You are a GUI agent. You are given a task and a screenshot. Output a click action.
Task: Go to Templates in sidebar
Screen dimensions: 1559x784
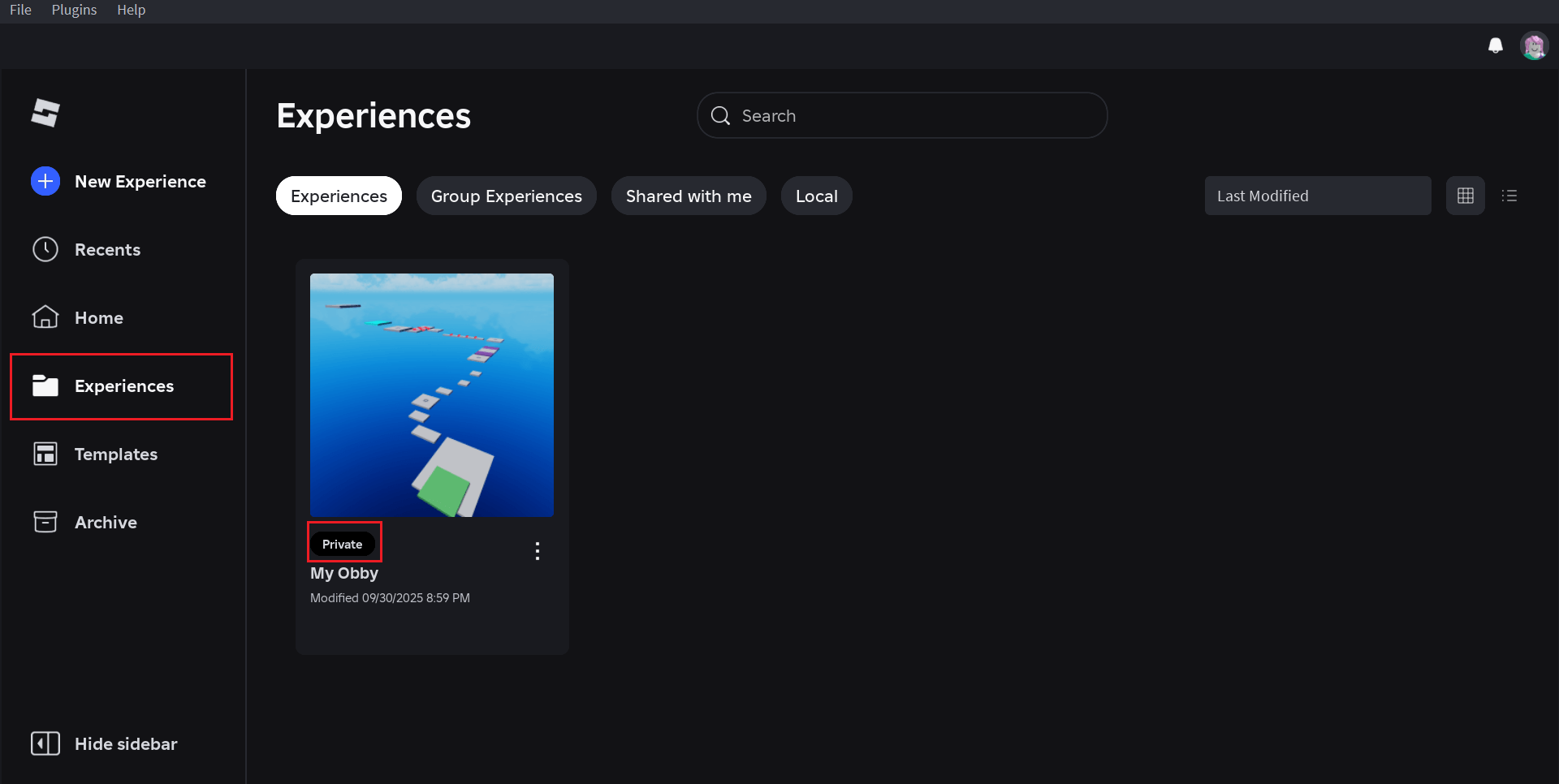pyautogui.click(x=115, y=454)
